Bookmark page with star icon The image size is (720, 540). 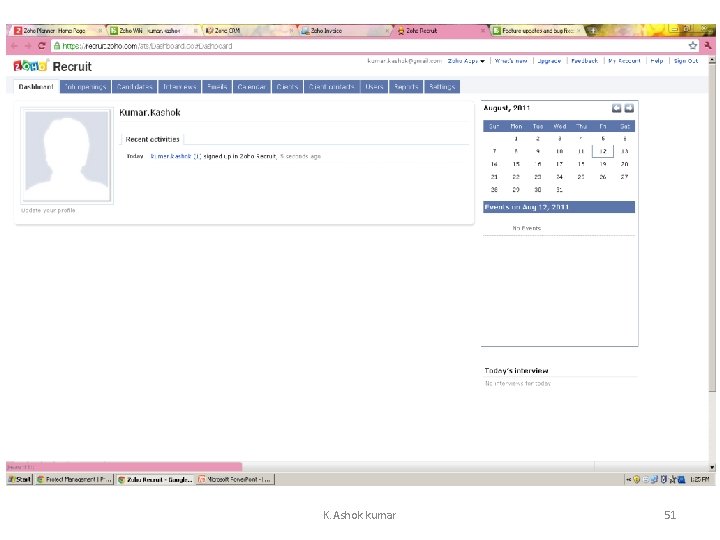coord(692,45)
